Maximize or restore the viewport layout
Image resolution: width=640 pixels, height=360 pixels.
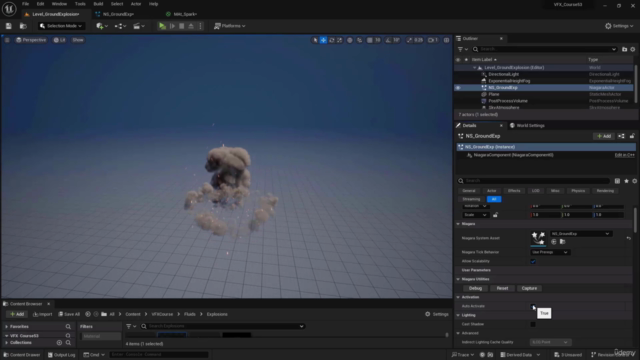click(447, 40)
